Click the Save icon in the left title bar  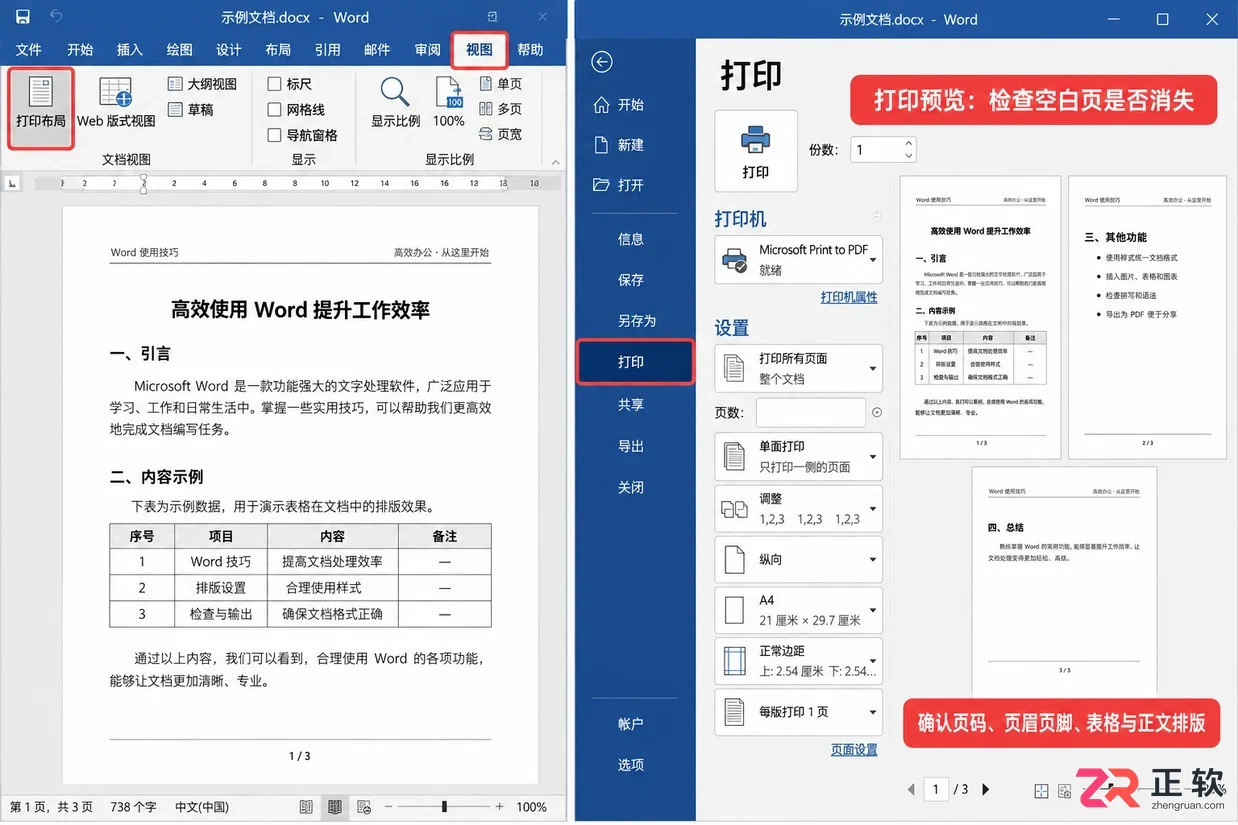point(22,17)
